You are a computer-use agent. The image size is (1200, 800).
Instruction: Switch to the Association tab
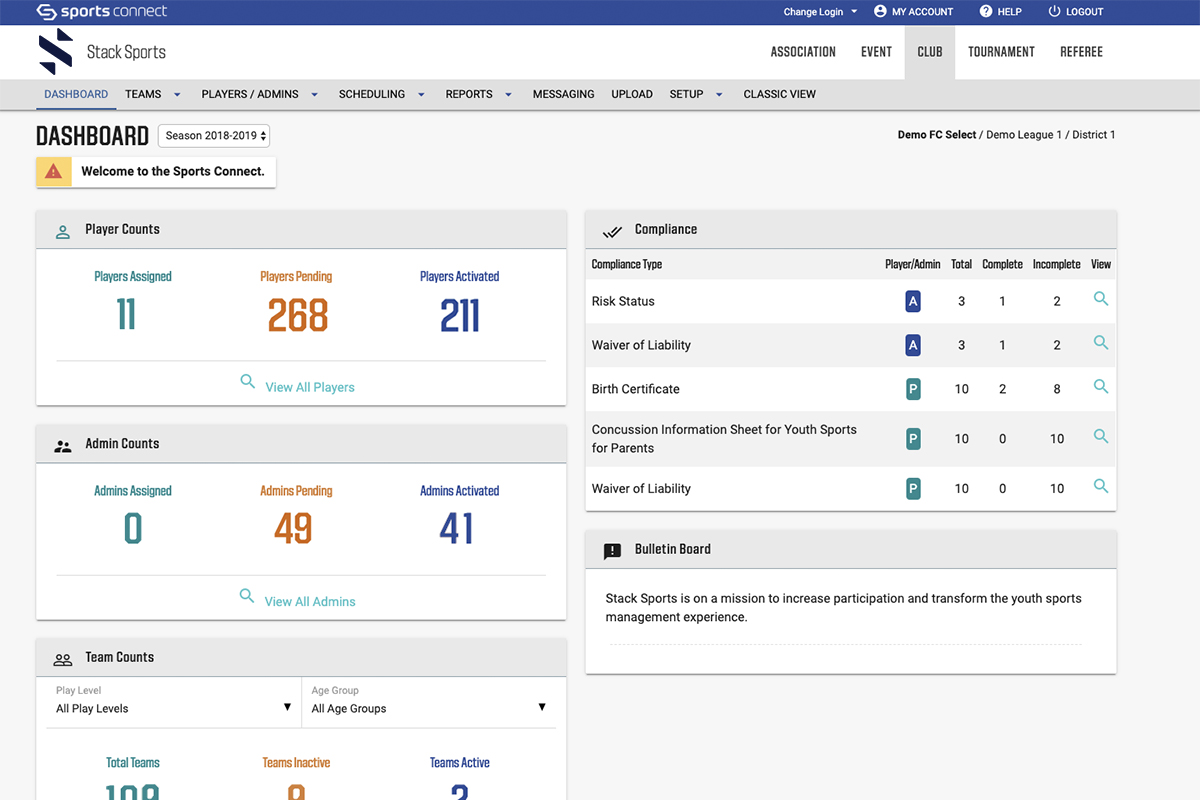(x=803, y=52)
